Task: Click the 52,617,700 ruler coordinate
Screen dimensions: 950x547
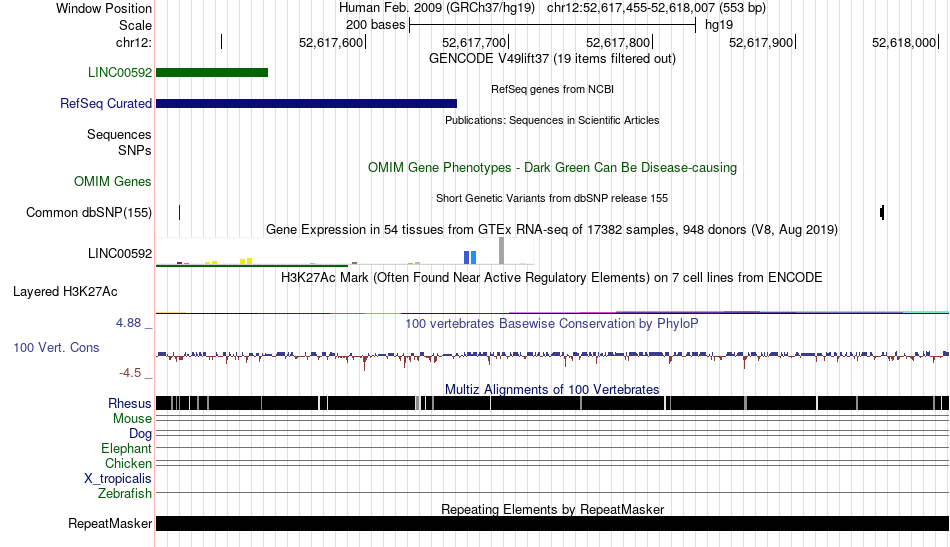Action: 474,42
